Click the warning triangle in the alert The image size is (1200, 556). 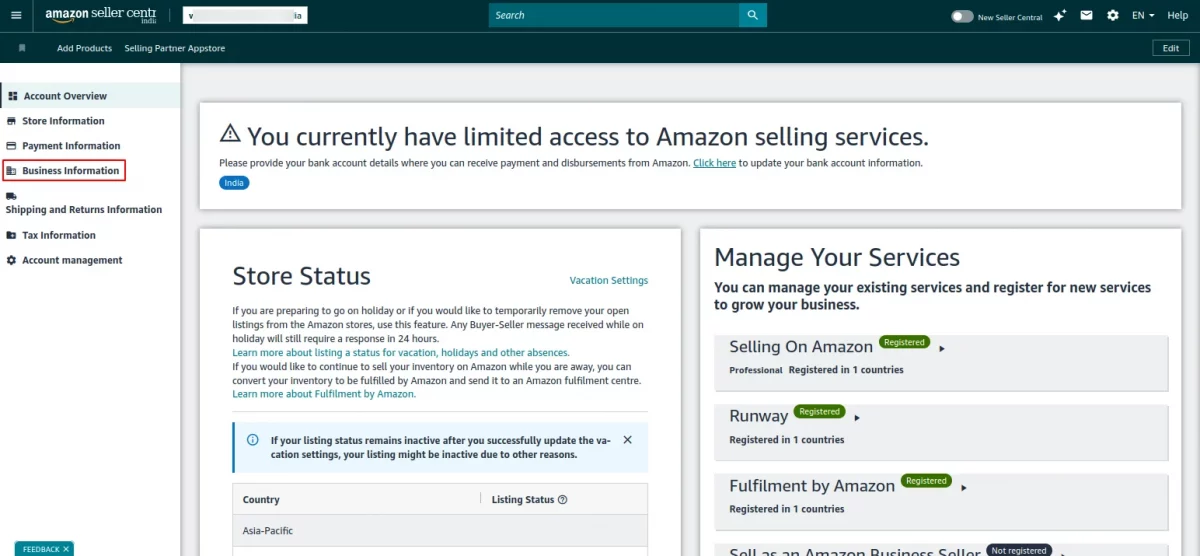pos(230,134)
